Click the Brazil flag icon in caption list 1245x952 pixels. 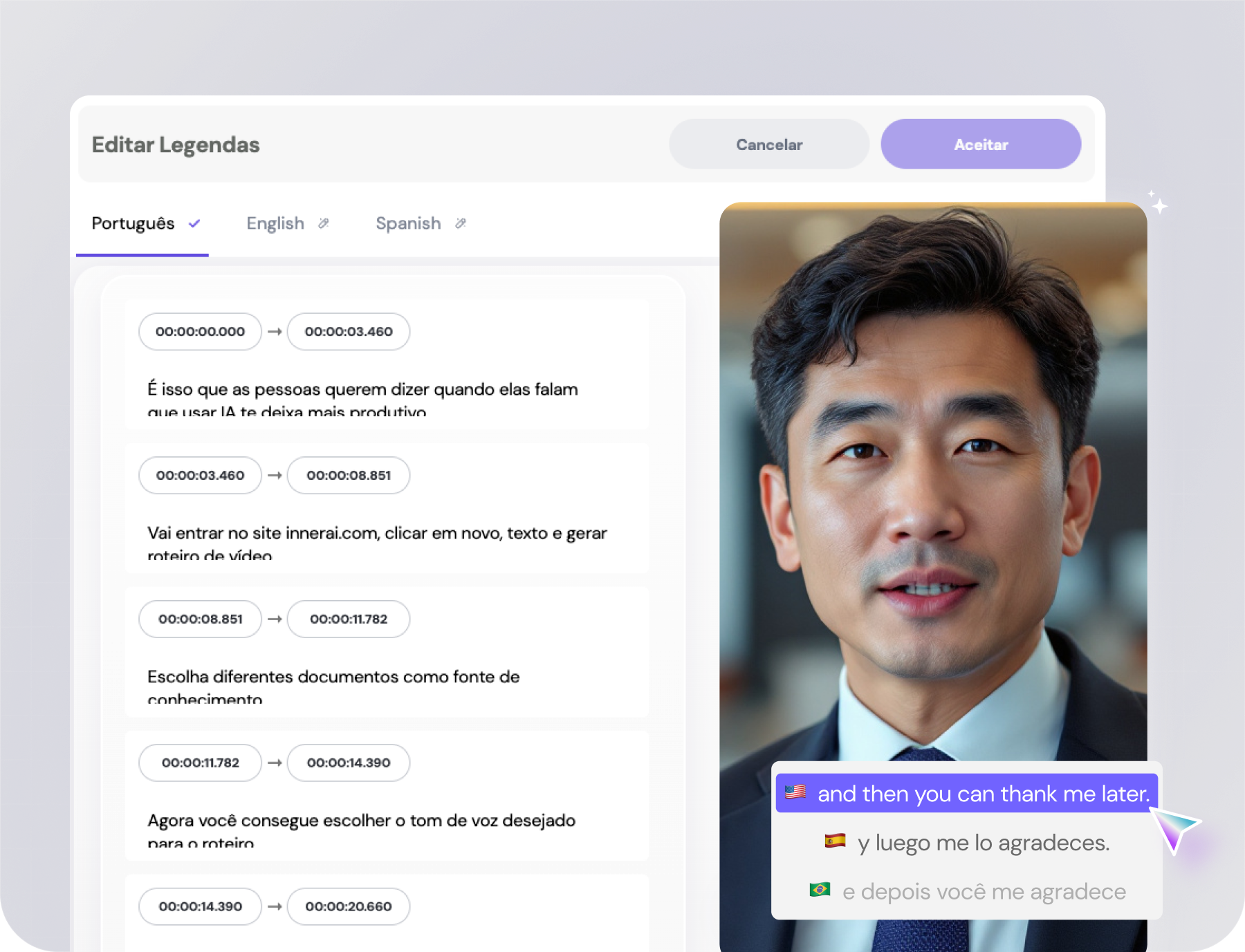pos(820,890)
